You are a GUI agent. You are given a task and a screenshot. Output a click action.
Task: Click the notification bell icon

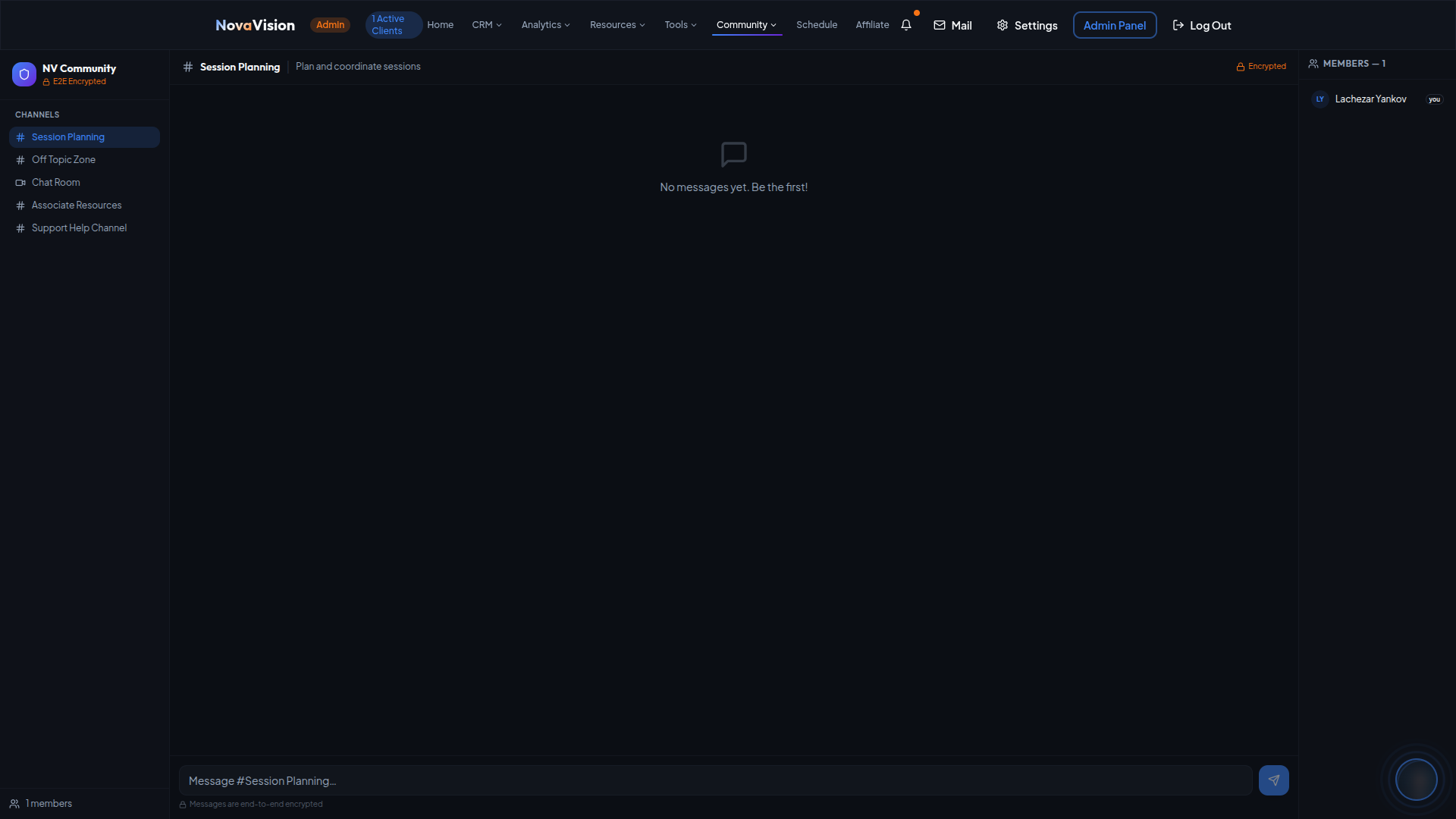tap(905, 25)
